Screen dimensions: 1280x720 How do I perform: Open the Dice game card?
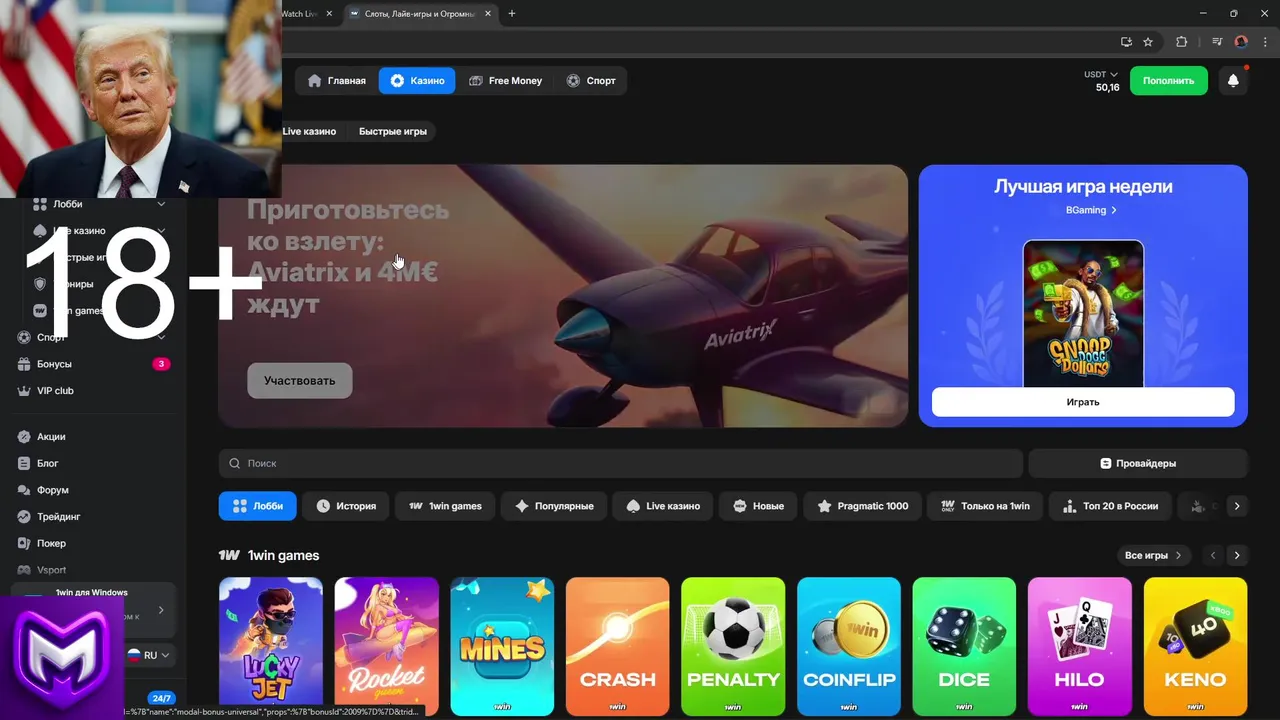964,645
